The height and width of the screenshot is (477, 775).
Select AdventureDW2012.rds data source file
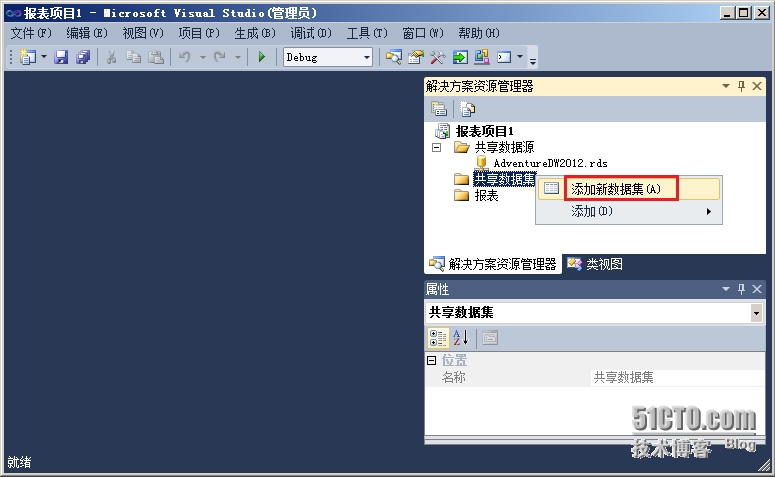click(x=550, y=163)
